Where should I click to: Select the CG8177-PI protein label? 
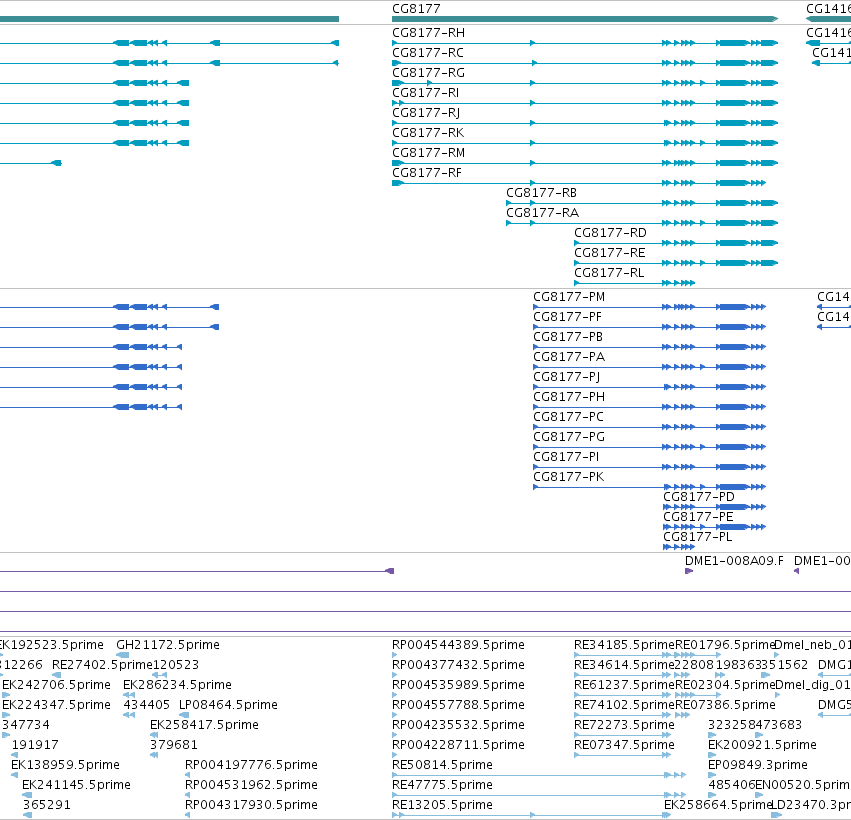pos(566,457)
